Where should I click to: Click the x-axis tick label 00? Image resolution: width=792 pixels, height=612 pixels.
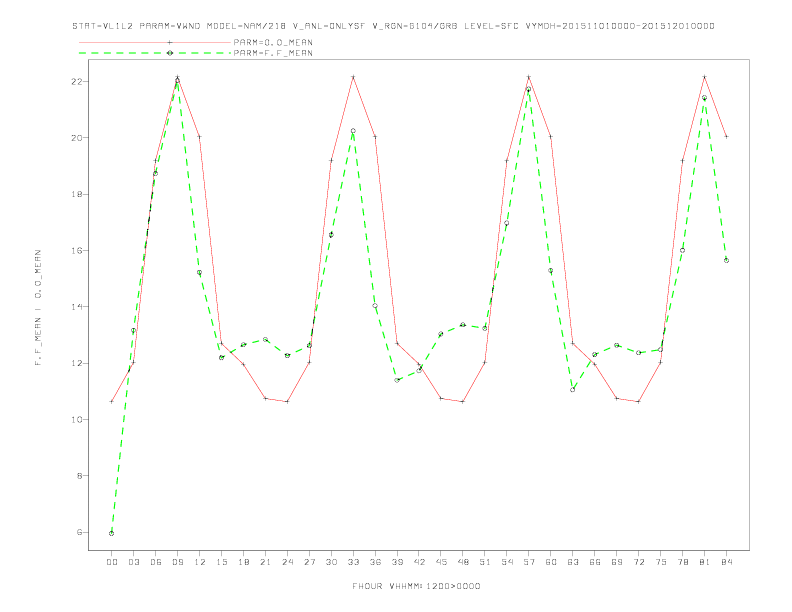112,562
